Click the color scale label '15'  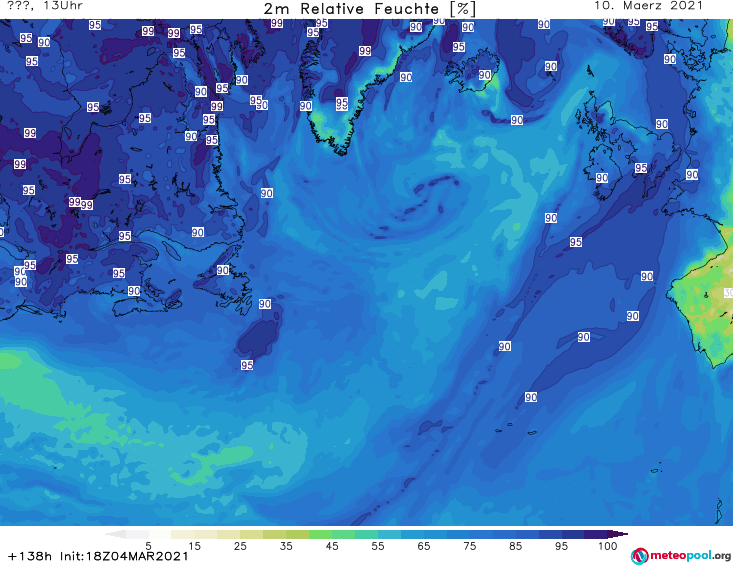(194, 546)
